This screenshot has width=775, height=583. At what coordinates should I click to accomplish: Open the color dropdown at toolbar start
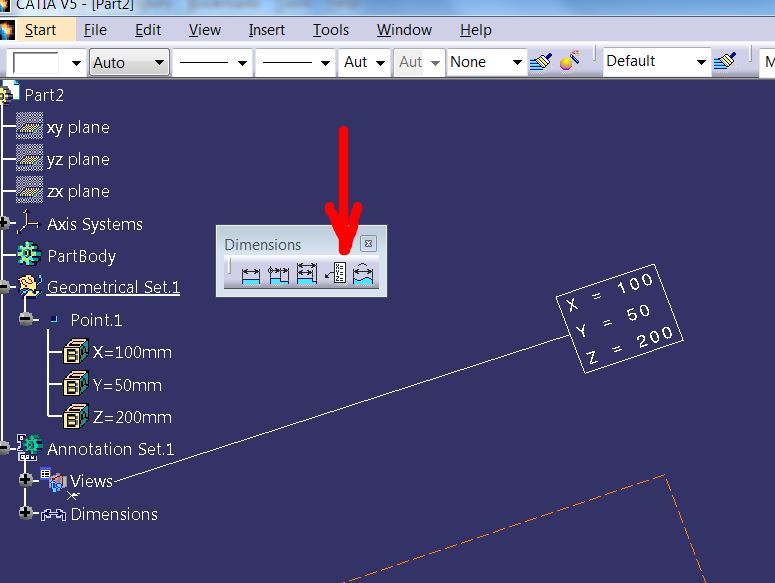coord(76,63)
